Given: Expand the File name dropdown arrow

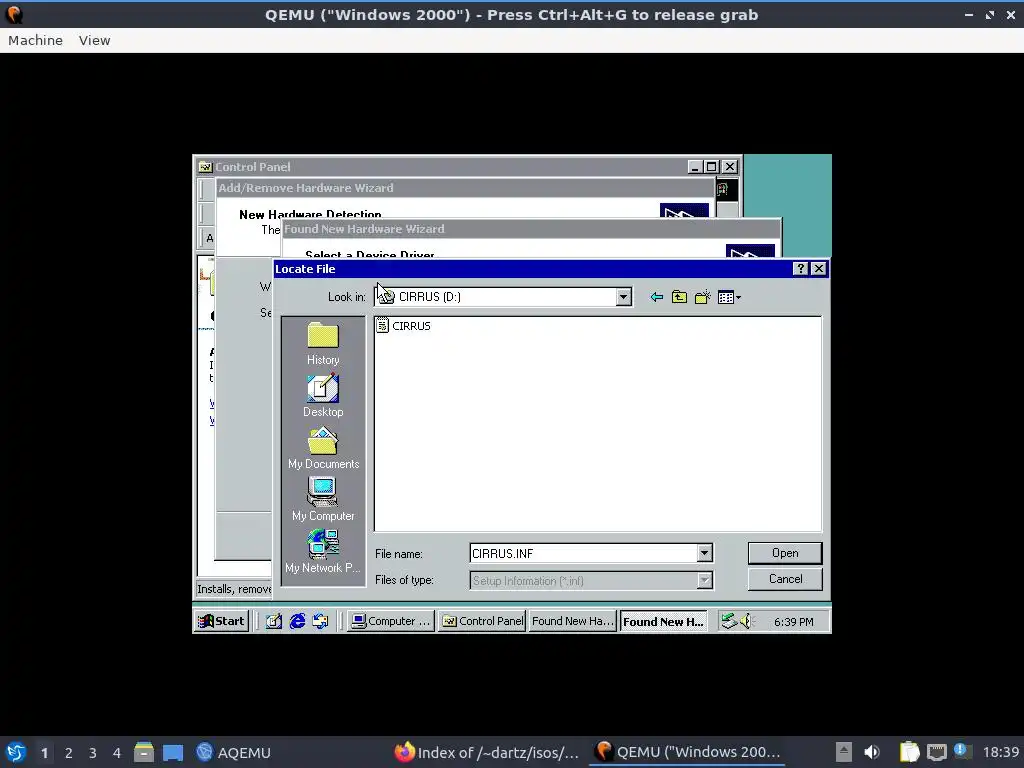Looking at the screenshot, I should coord(704,554).
